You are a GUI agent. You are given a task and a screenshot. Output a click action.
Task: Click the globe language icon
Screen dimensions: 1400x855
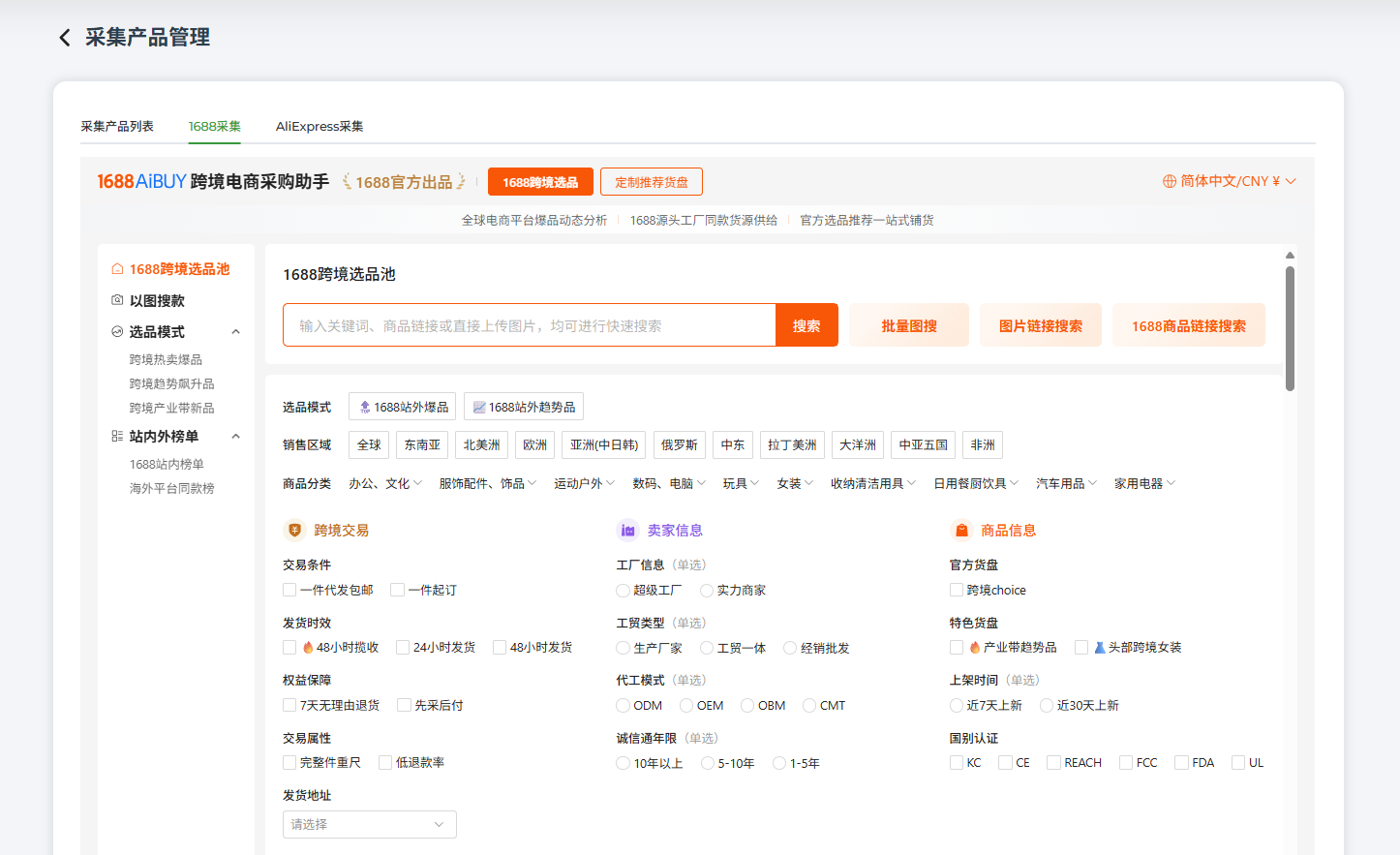[1169, 181]
